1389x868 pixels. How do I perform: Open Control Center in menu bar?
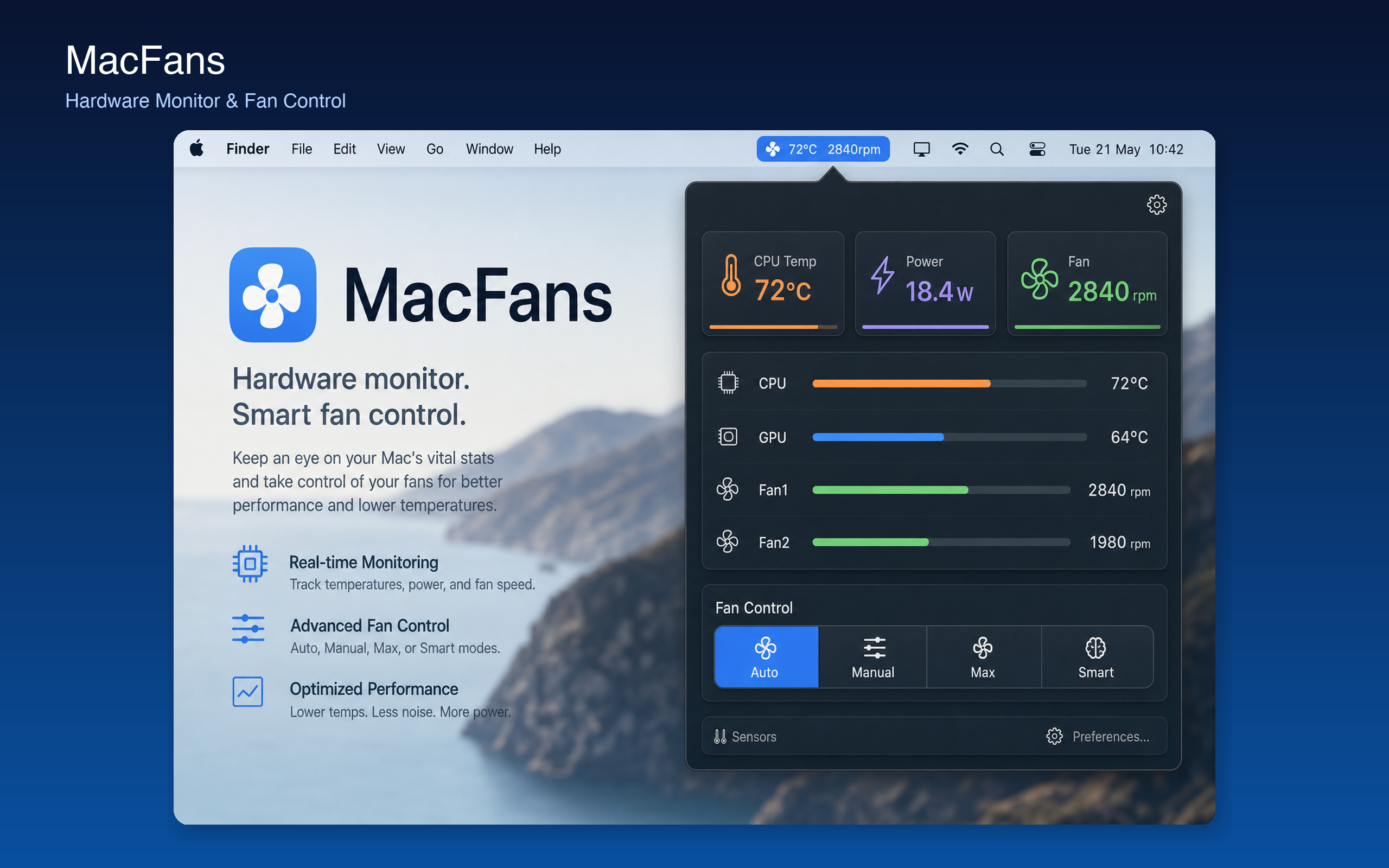coord(1037,149)
